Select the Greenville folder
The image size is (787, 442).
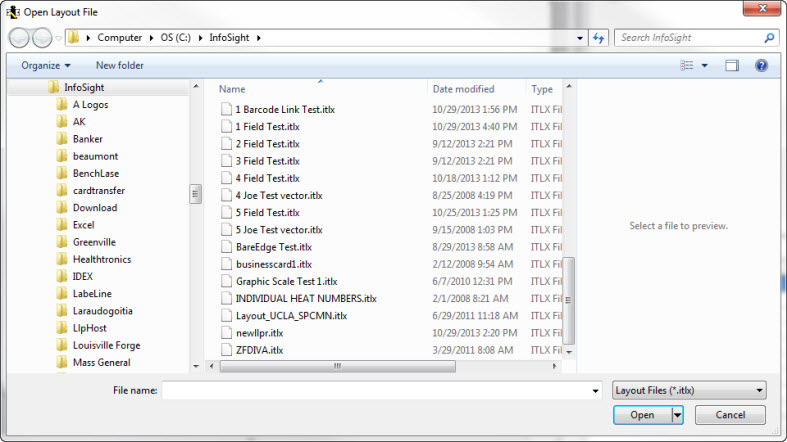[x=94, y=242]
